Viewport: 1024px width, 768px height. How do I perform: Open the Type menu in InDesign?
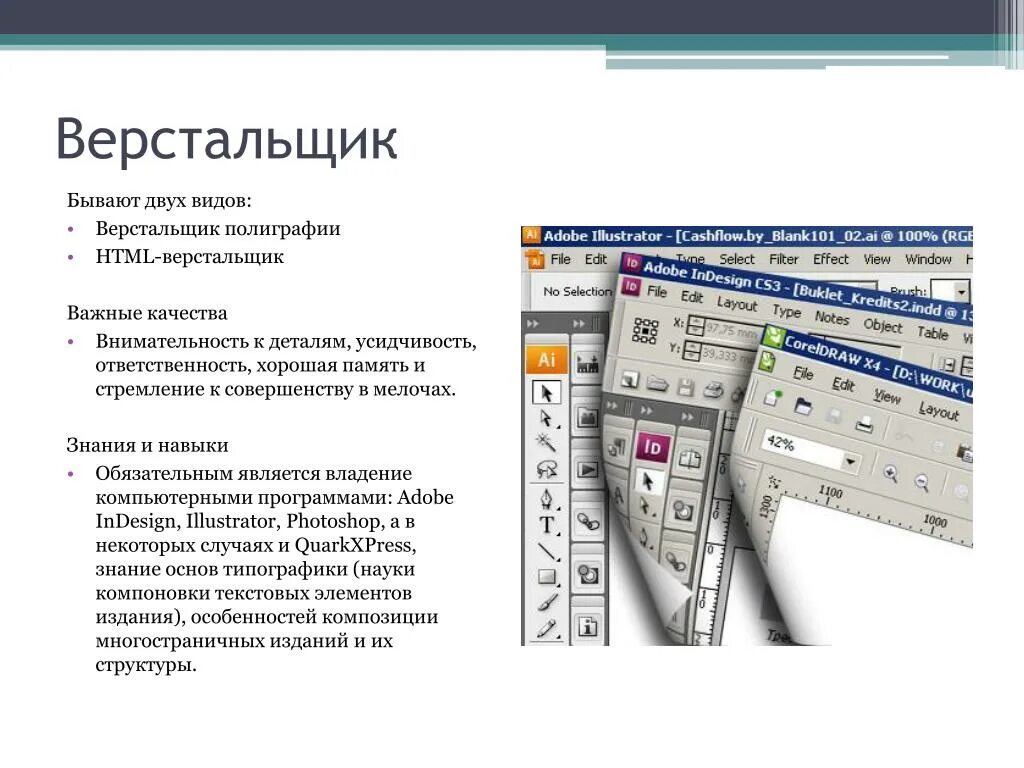[x=786, y=312]
